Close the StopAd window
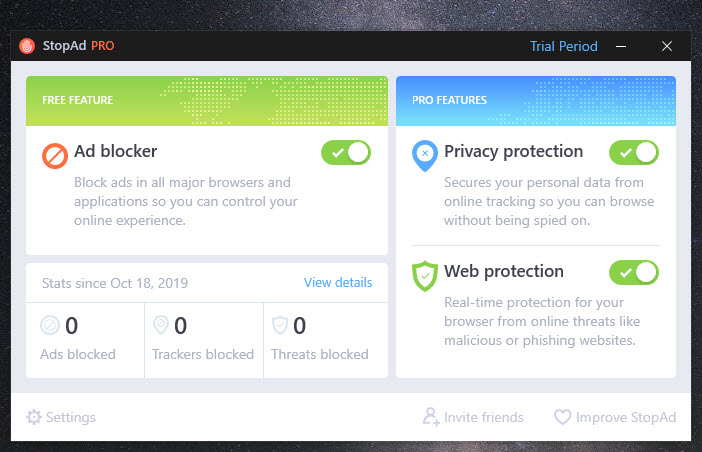Viewport: 702px width, 452px height. pyautogui.click(x=667, y=46)
